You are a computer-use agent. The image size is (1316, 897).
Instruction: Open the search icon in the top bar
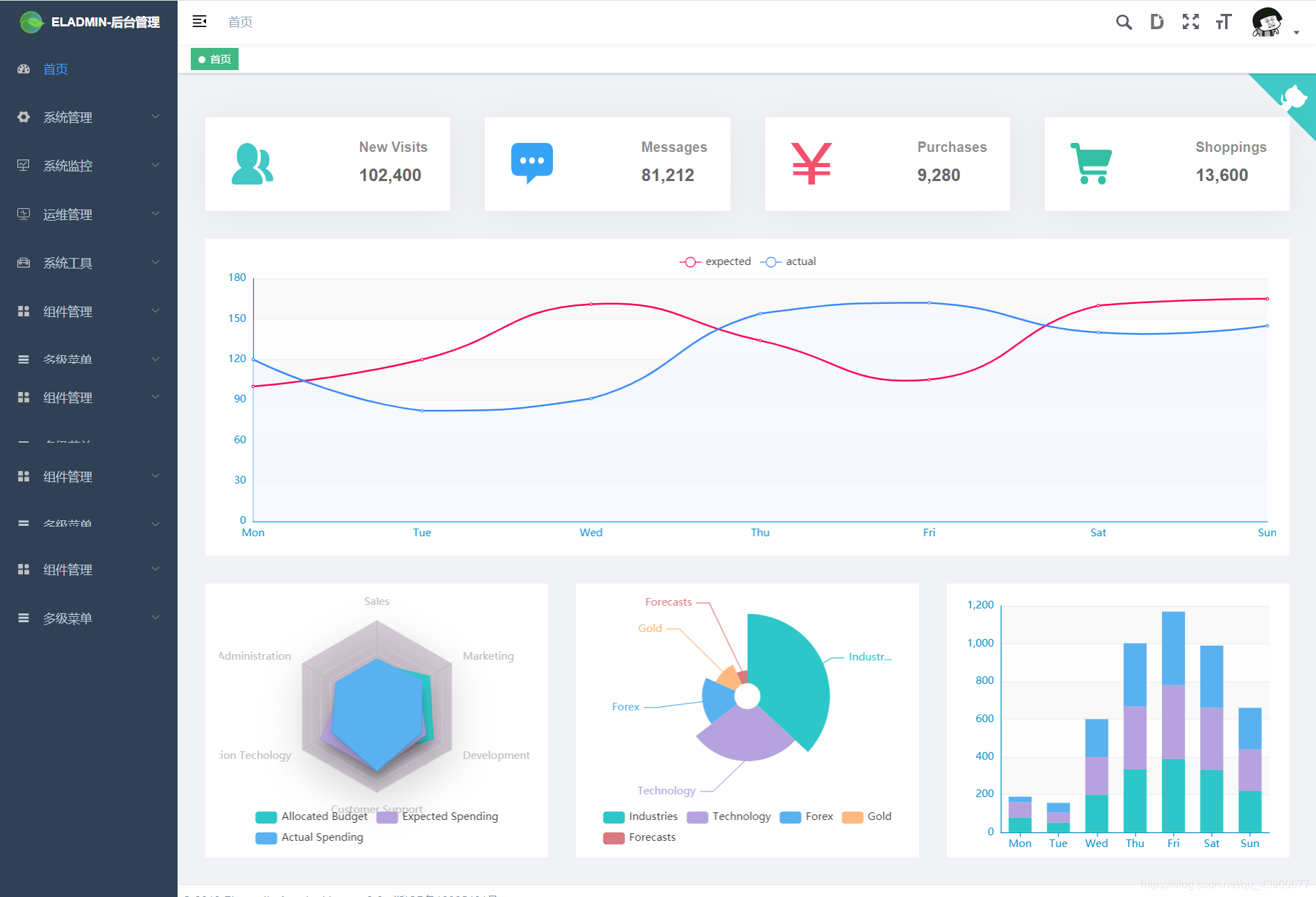tap(1124, 22)
